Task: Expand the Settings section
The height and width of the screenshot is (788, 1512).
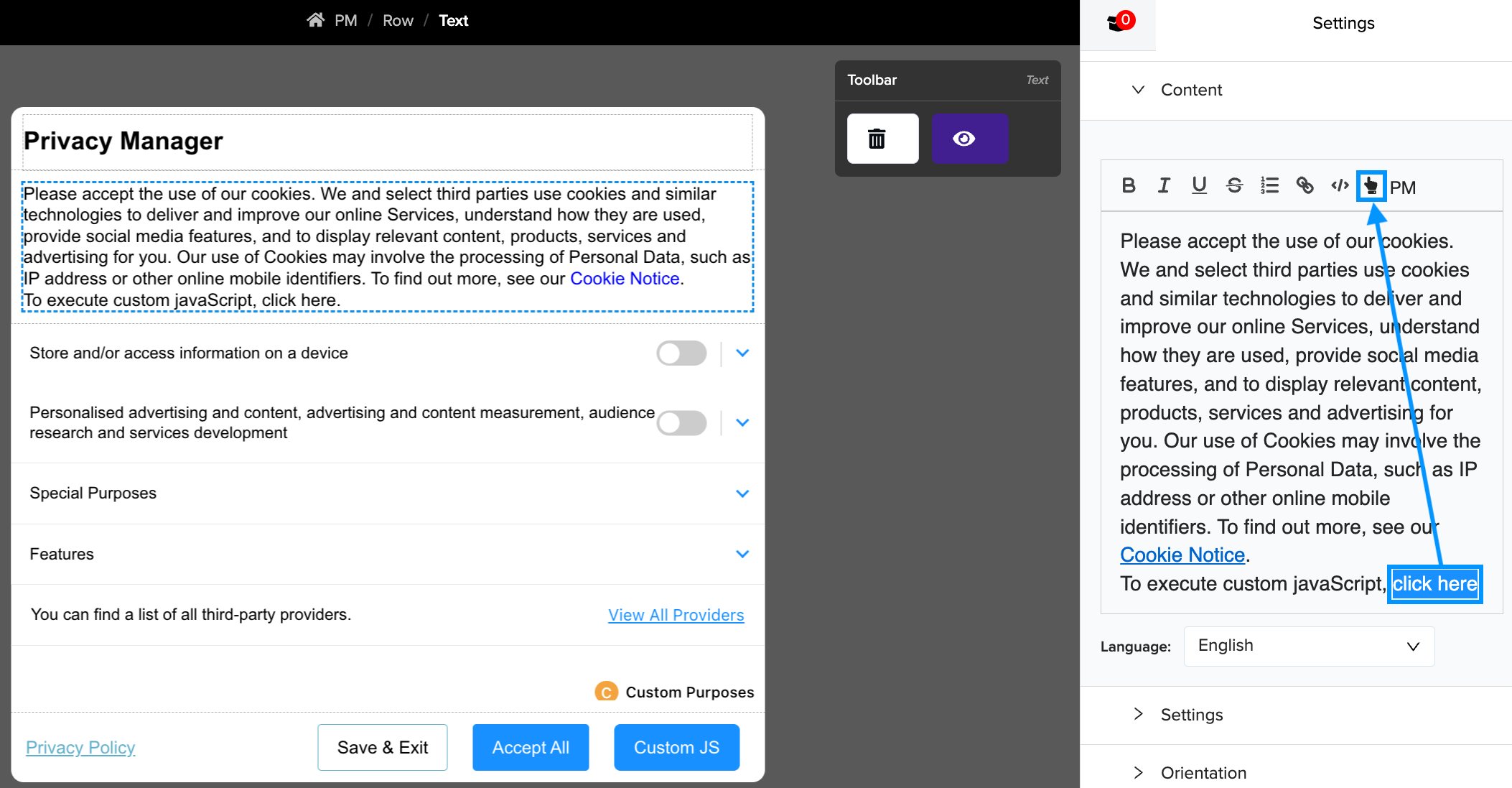Action: pyautogui.click(x=1296, y=715)
